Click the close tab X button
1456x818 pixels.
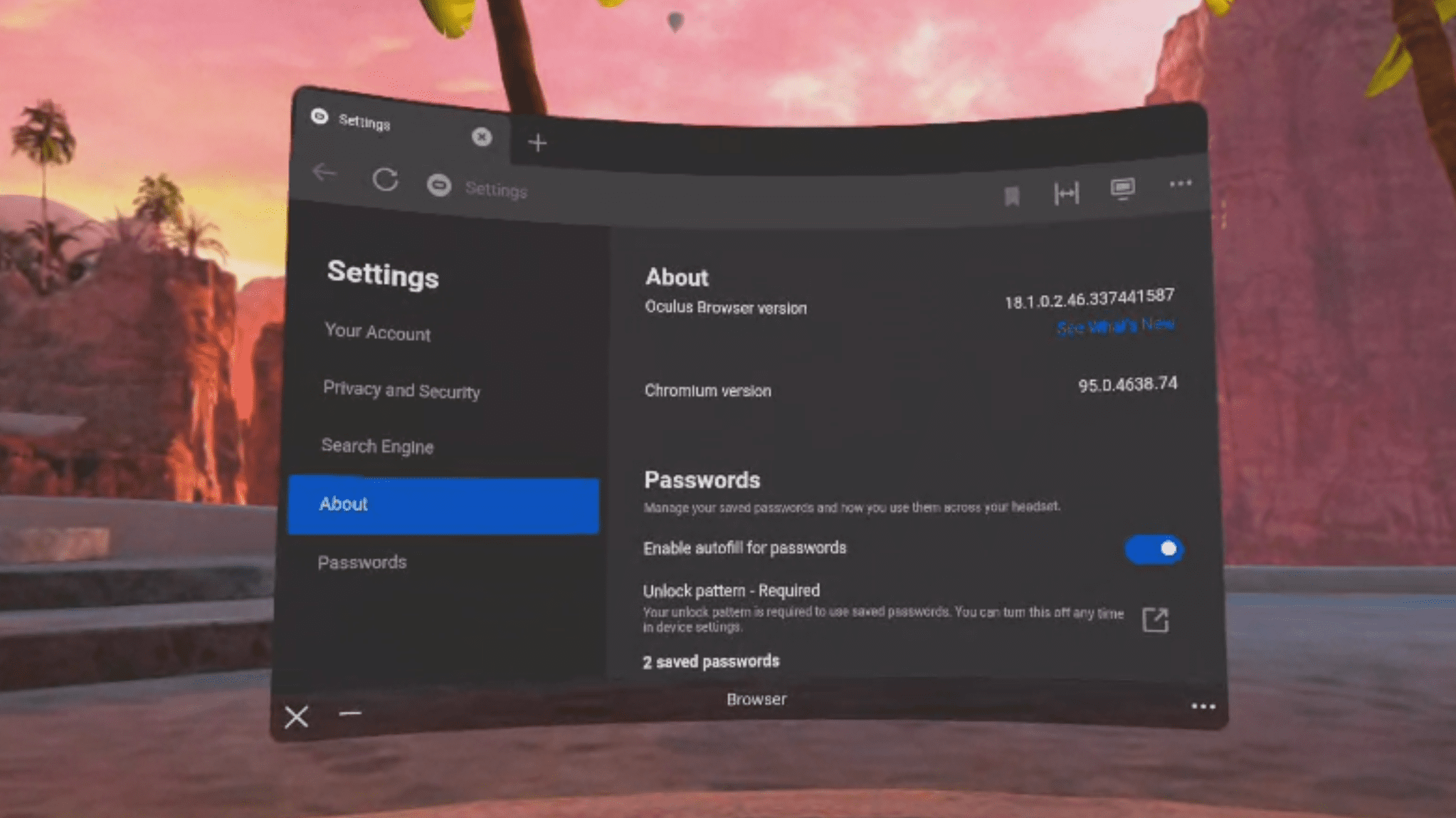coord(481,137)
